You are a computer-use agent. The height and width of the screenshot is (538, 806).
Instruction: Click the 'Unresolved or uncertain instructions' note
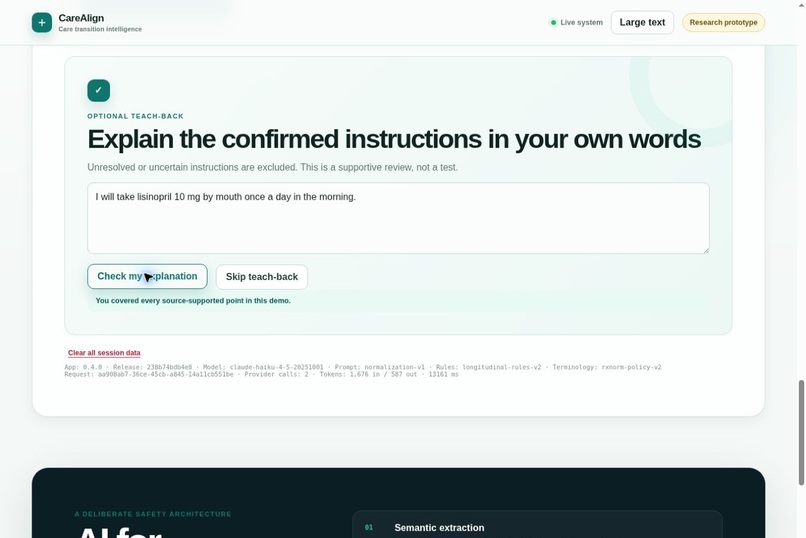pyautogui.click(x=272, y=168)
